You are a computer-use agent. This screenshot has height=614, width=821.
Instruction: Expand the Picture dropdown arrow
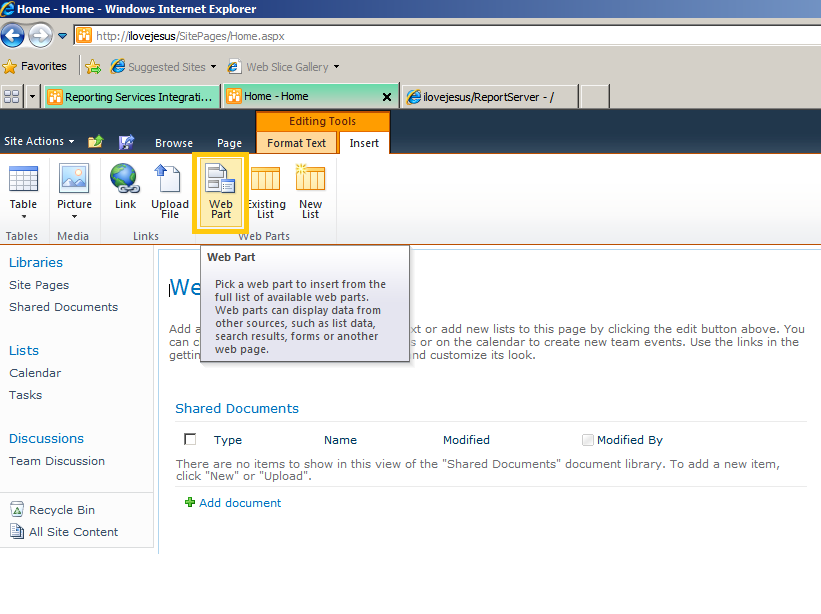tap(74, 216)
